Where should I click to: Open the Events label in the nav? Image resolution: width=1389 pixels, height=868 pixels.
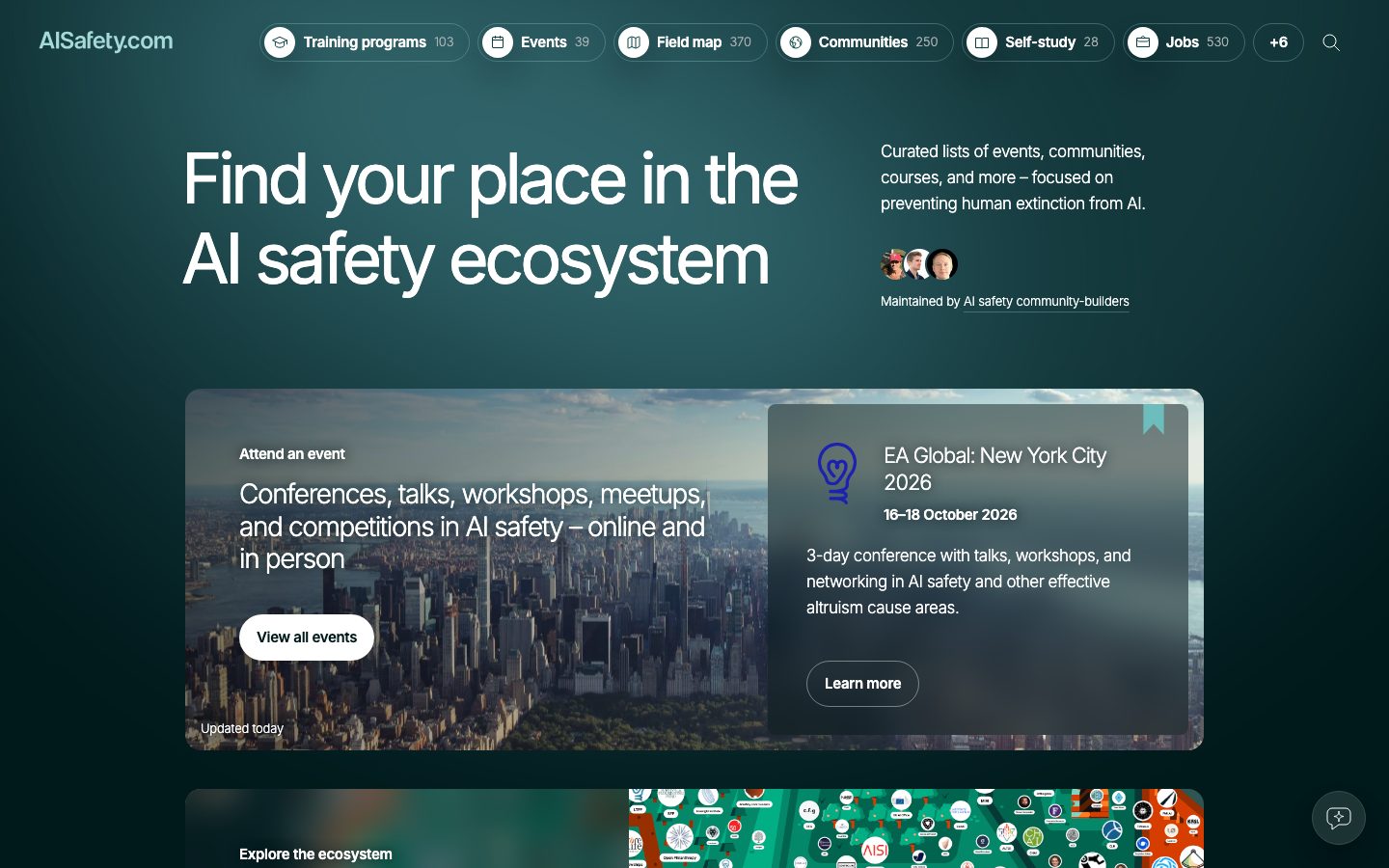pos(544,42)
